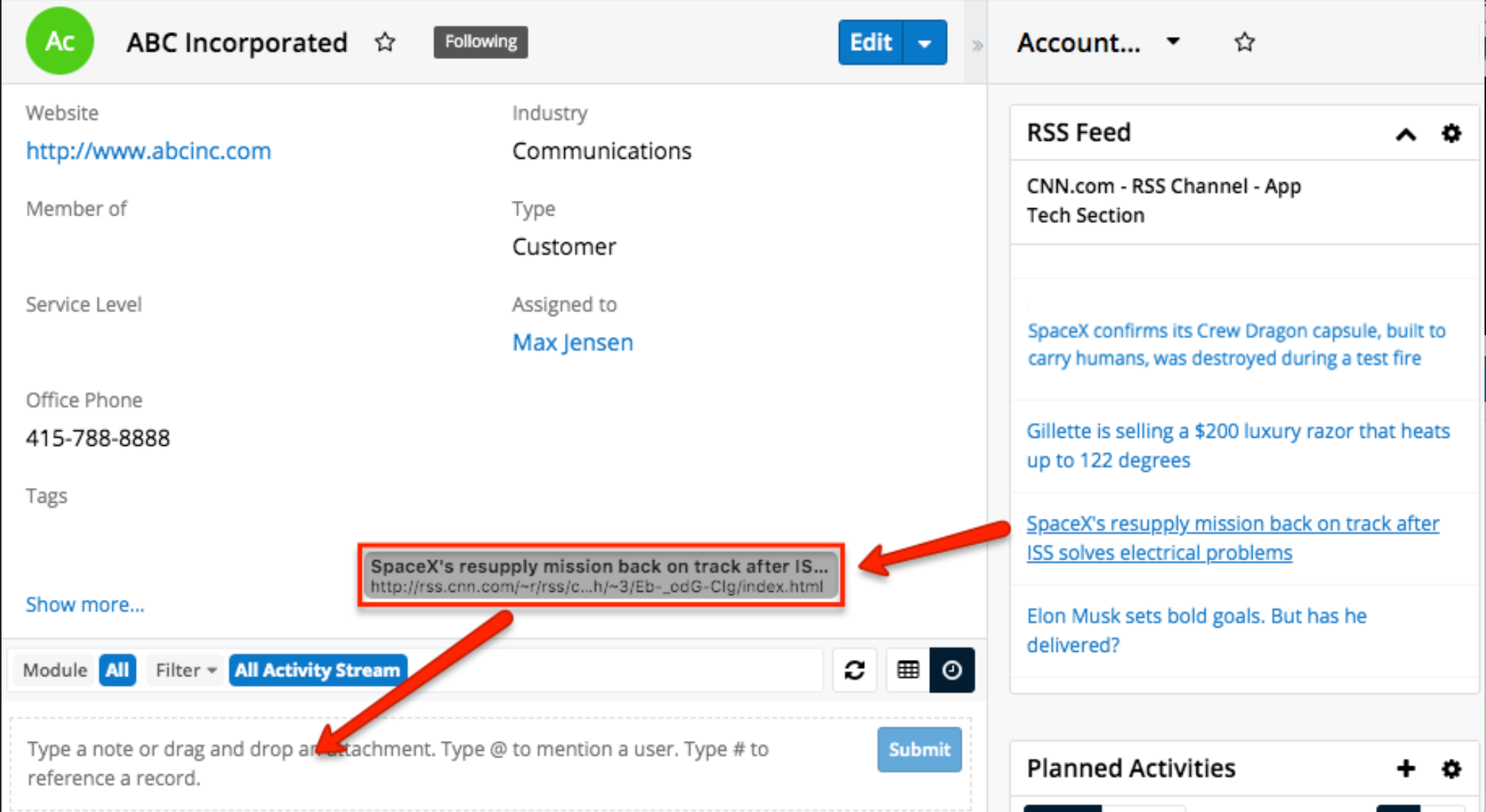The image size is (1486, 812).
Task: Collapse the RSS Feed dashlet
Action: point(1405,134)
